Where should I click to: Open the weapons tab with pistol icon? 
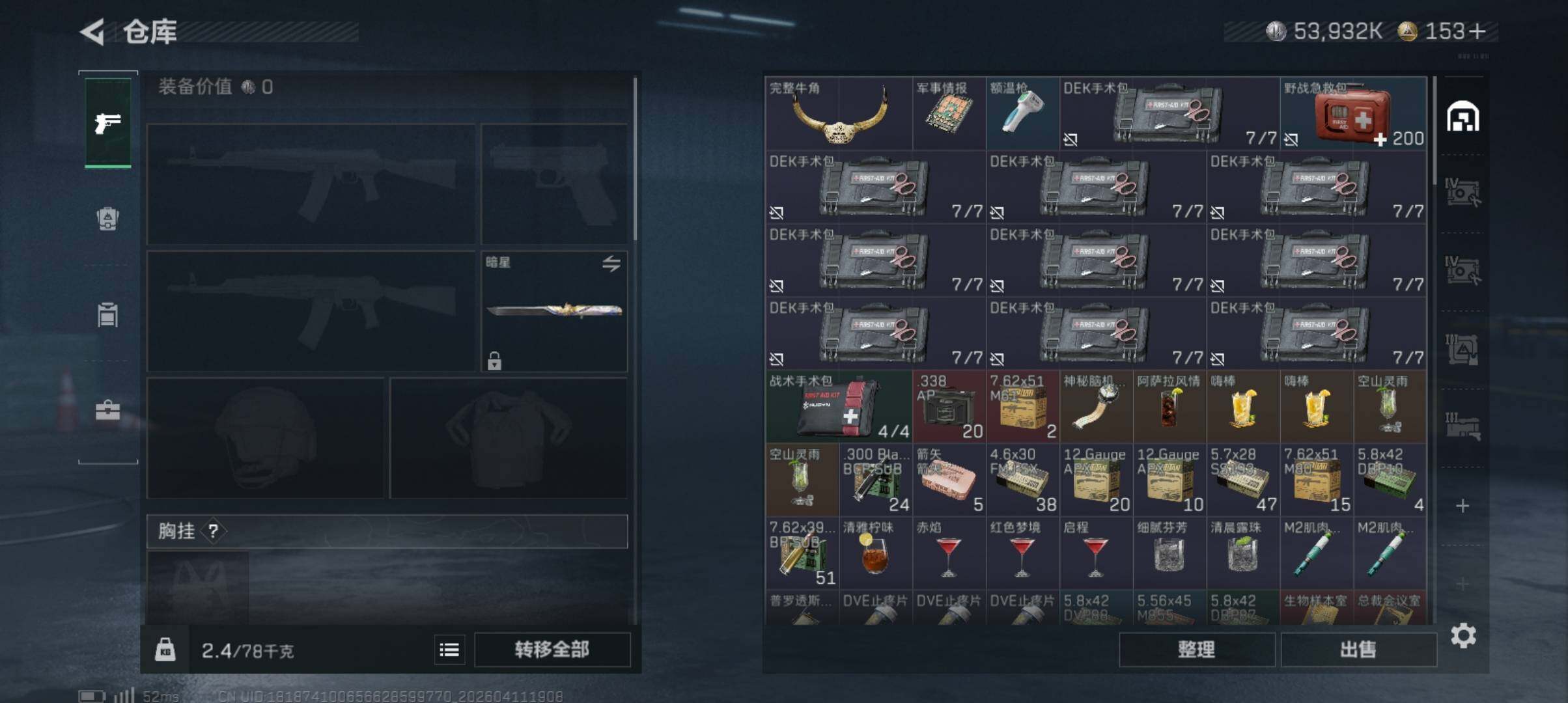107,122
